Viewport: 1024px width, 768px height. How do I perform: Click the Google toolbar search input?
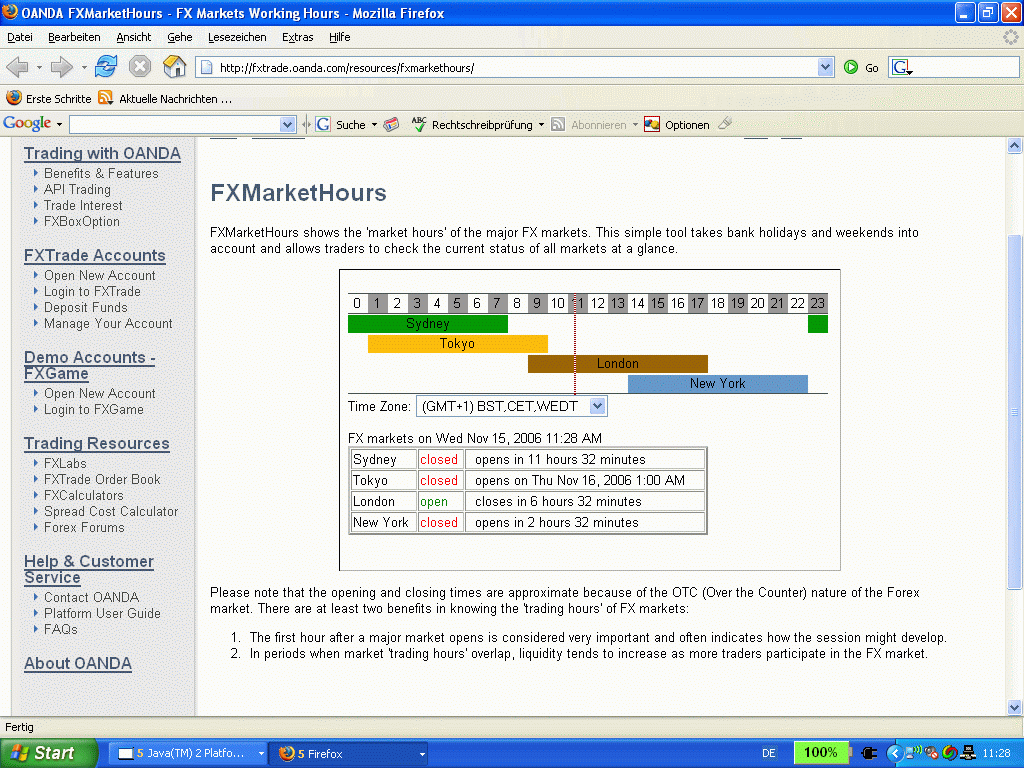click(174, 125)
